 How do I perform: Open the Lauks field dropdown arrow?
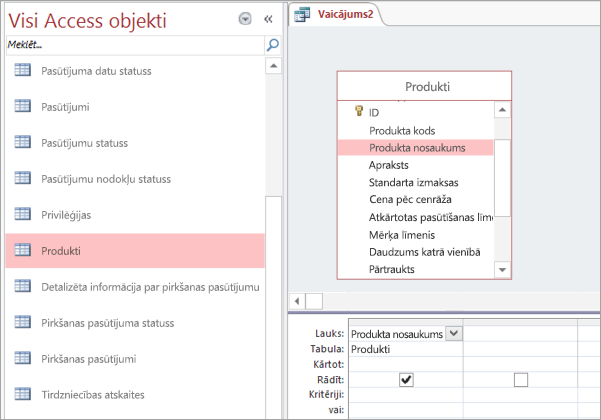tap(454, 333)
